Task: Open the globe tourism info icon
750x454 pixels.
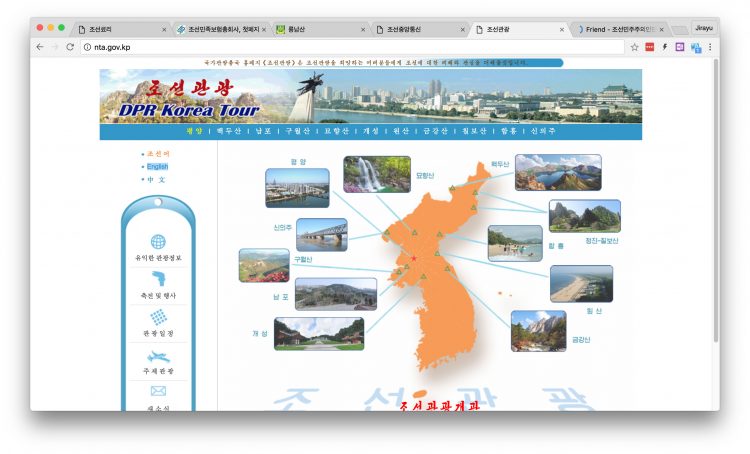Action: [158, 242]
